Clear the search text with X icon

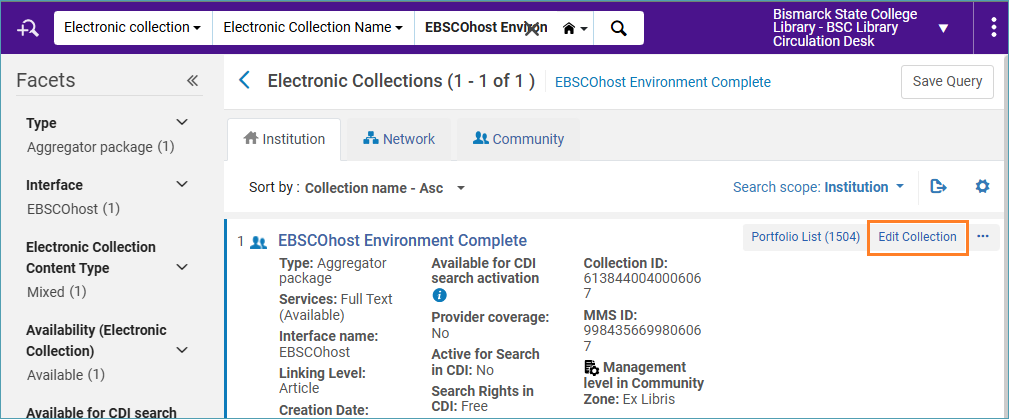pos(532,28)
